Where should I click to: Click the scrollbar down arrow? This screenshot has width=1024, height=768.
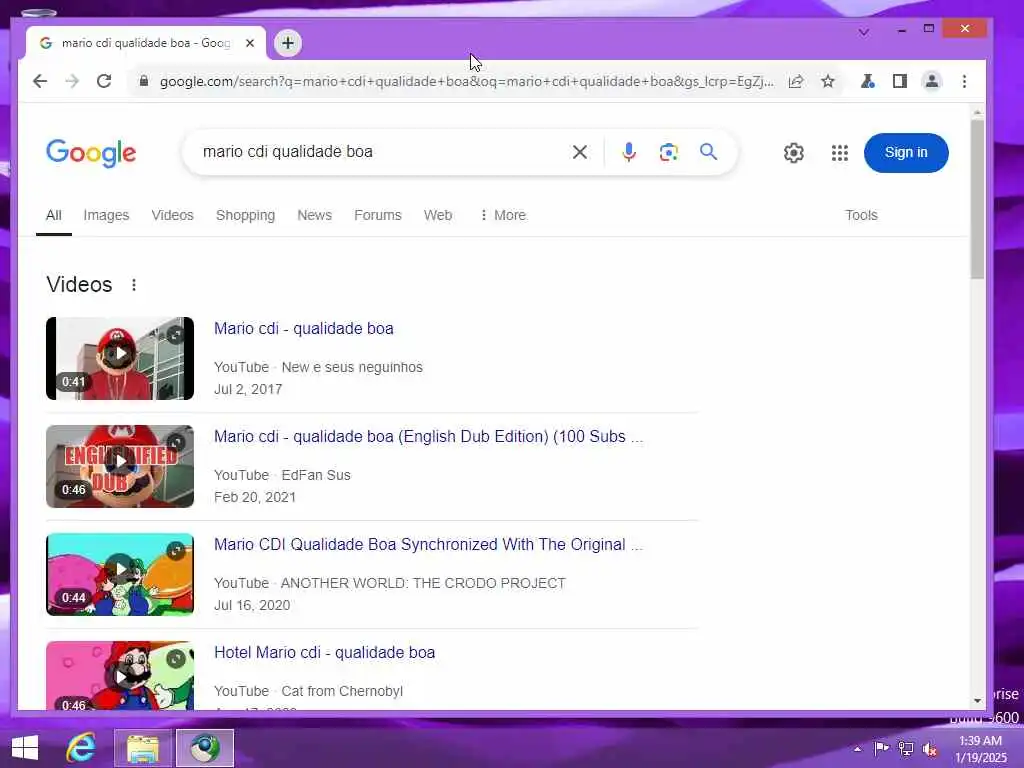click(977, 701)
